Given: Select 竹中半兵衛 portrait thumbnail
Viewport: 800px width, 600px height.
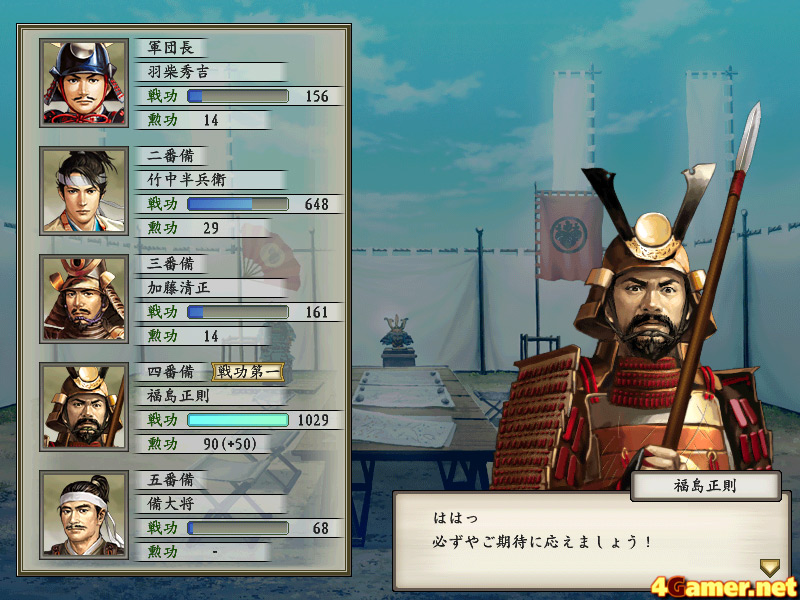Looking at the screenshot, I should (x=84, y=191).
